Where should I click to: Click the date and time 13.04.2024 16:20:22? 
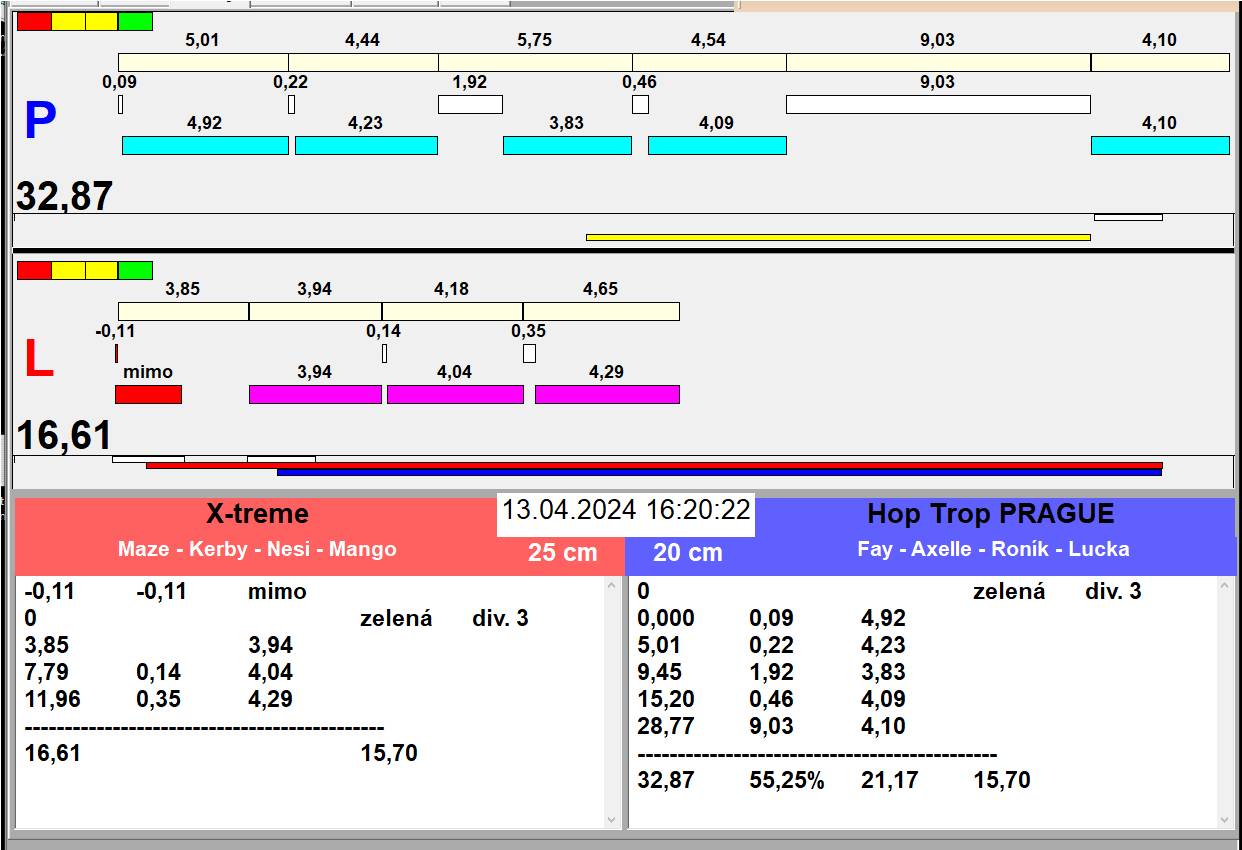point(626,510)
